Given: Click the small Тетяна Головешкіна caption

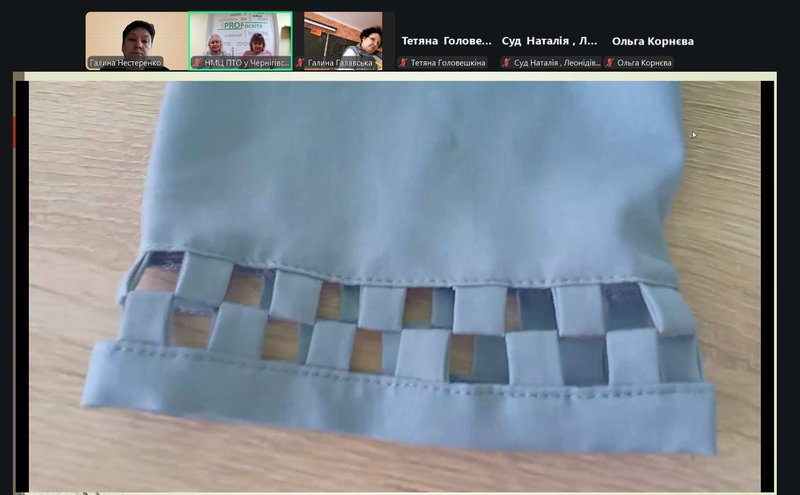Looking at the screenshot, I should click(x=448, y=63).
